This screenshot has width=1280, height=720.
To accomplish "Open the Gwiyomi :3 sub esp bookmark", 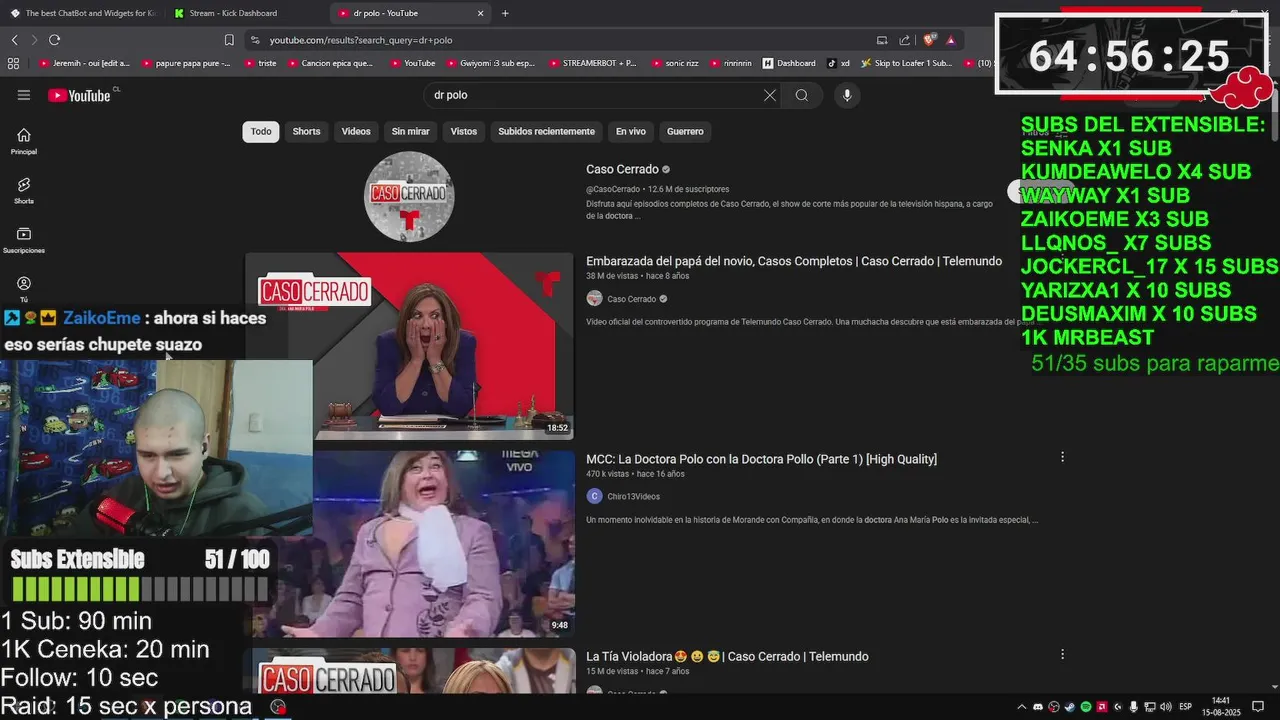I will pyautogui.click(x=490, y=63).
